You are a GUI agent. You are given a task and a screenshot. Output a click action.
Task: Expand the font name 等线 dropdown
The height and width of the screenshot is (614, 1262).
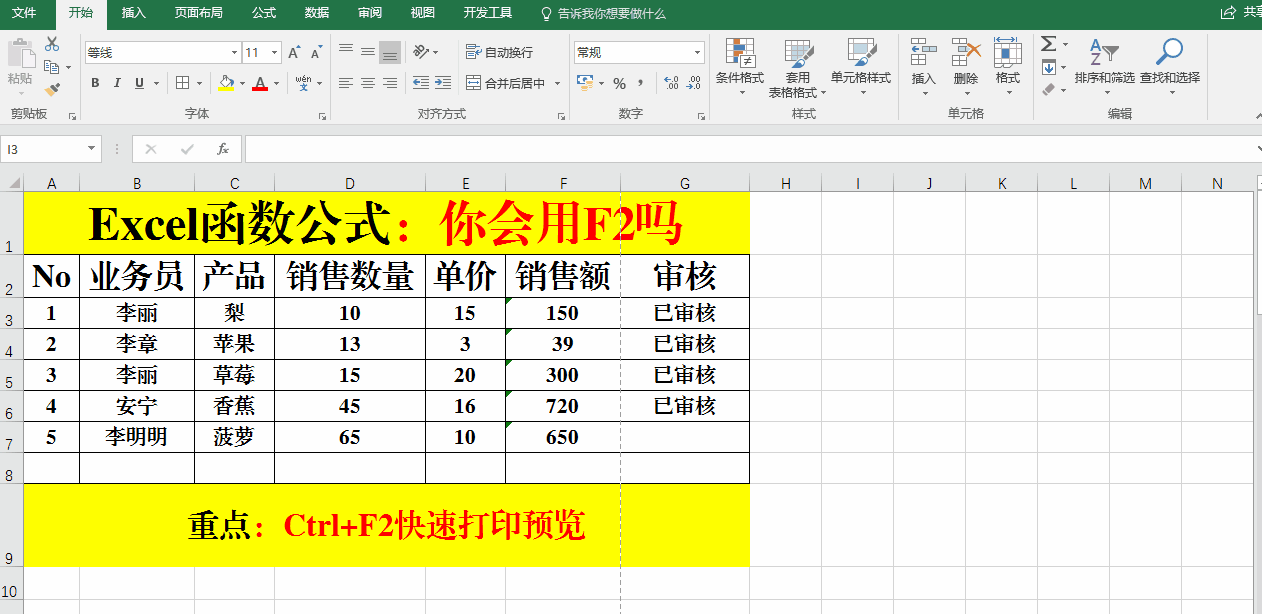tap(234, 53)
